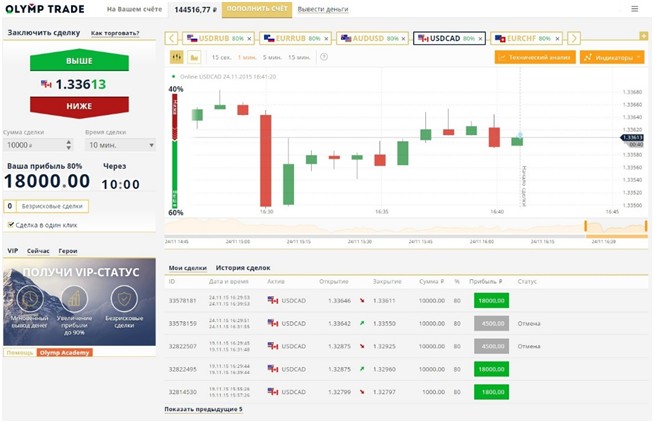Click 'Показать предыдущие 5' link
This screenshot has width=654, height=423.
[x=204, y=409]
